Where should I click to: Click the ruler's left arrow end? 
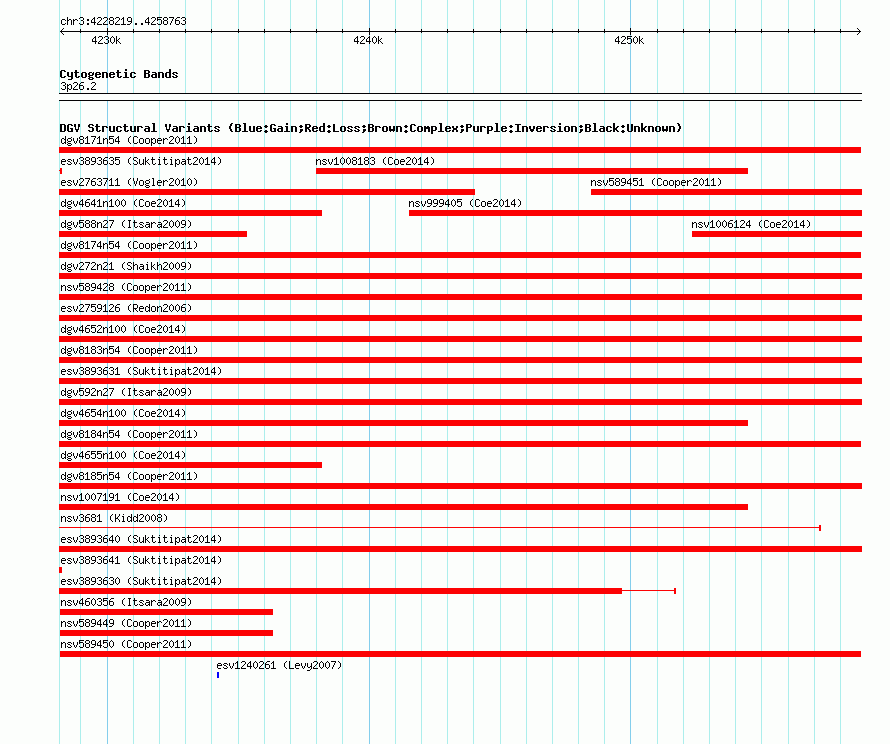coord(63,32)
